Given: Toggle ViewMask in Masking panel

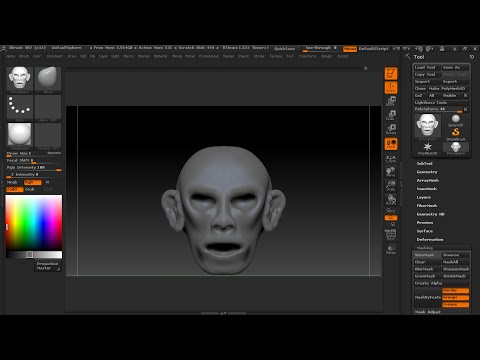Looking at the screenshot, I should pos(427,255).
